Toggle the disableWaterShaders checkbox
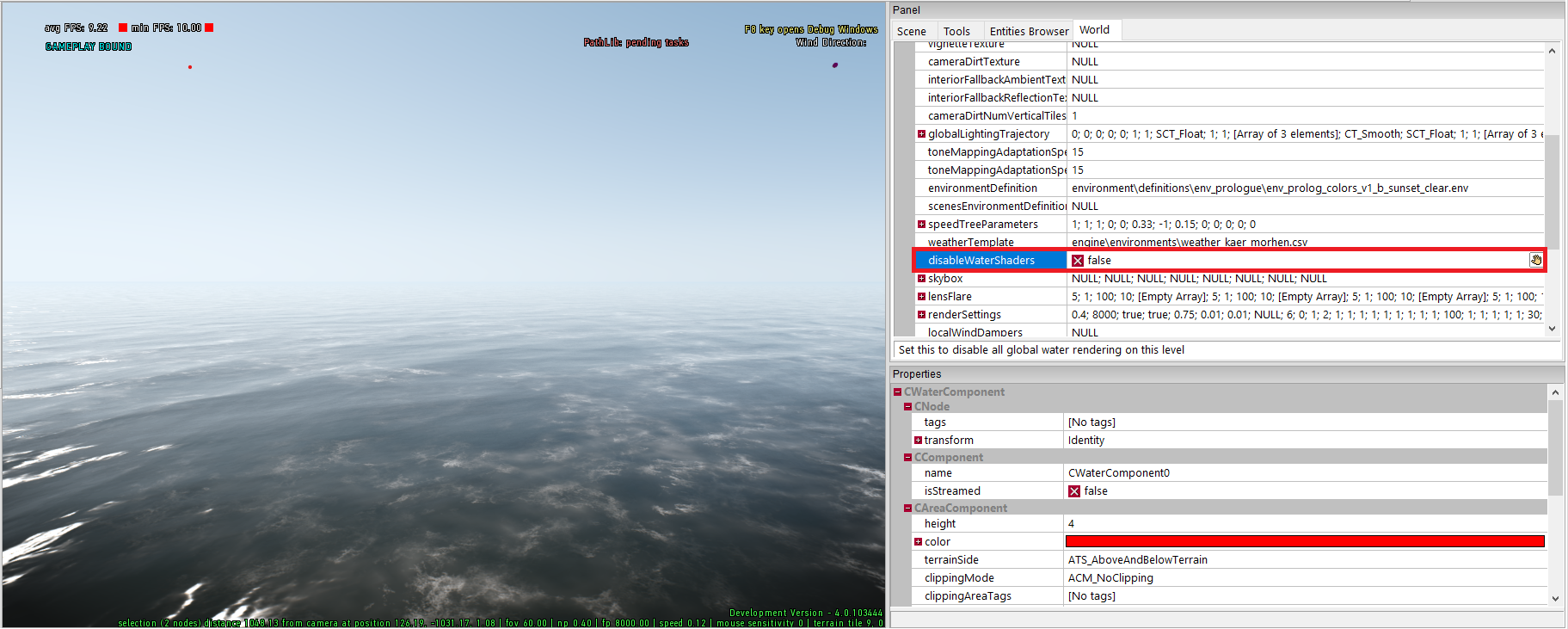 (x=1077, y=261)
